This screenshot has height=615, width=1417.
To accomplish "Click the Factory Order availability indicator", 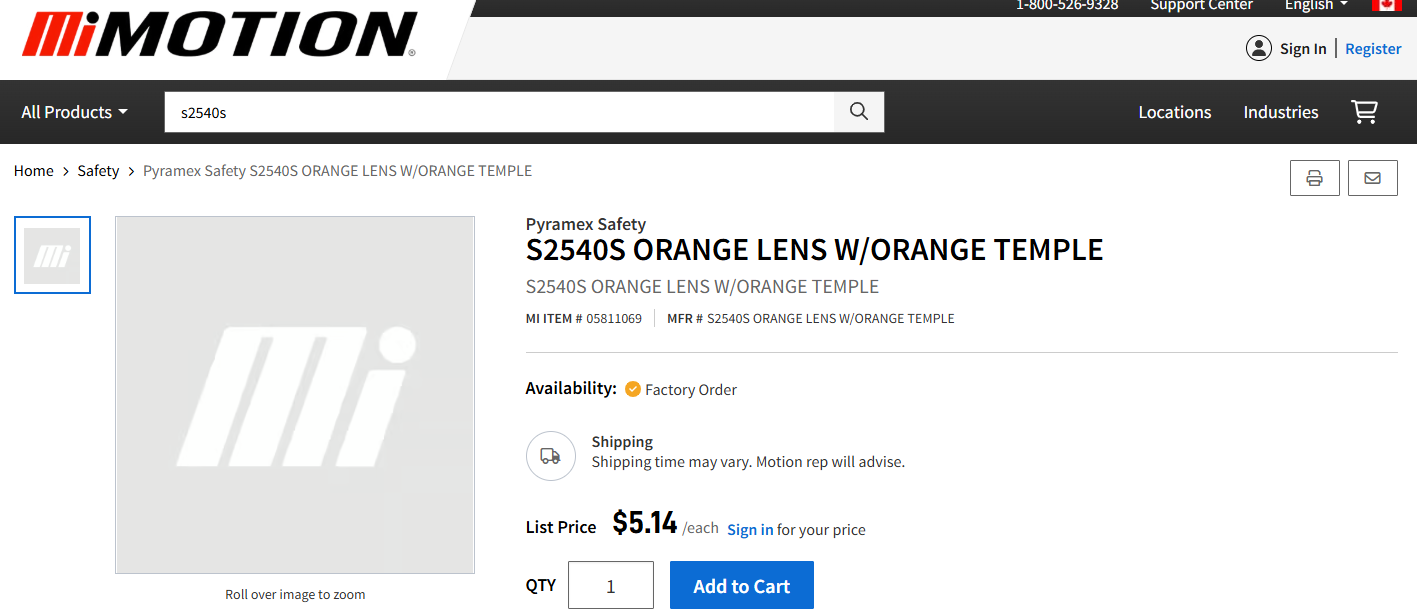I will (680, 389).
